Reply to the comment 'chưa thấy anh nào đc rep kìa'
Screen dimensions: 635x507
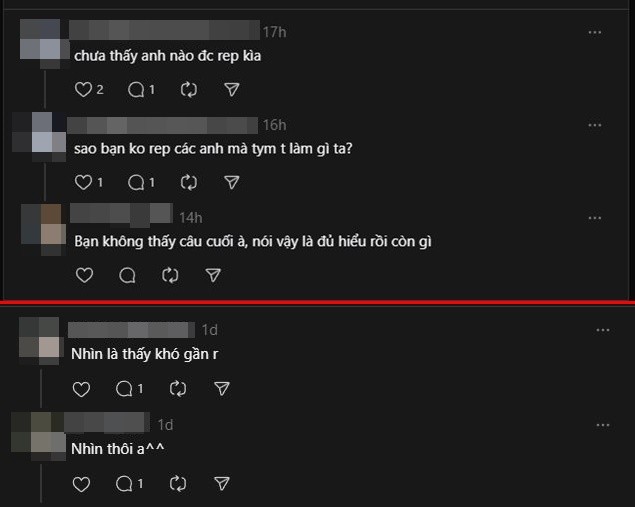coord(136,90)
